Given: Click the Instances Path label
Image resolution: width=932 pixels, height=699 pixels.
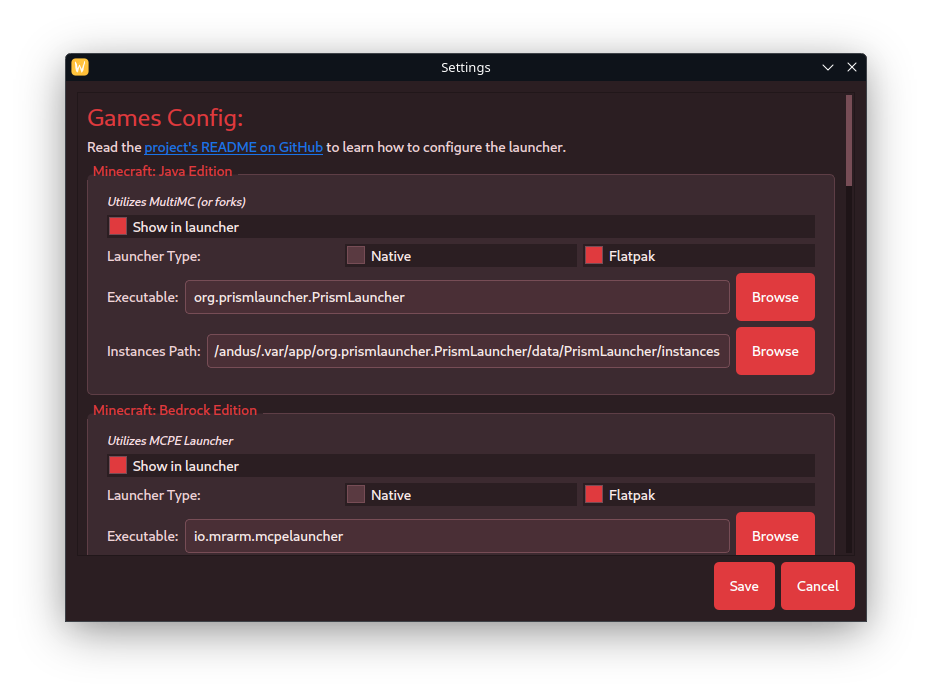Looking at the screenshot, I should pos(154,351).
